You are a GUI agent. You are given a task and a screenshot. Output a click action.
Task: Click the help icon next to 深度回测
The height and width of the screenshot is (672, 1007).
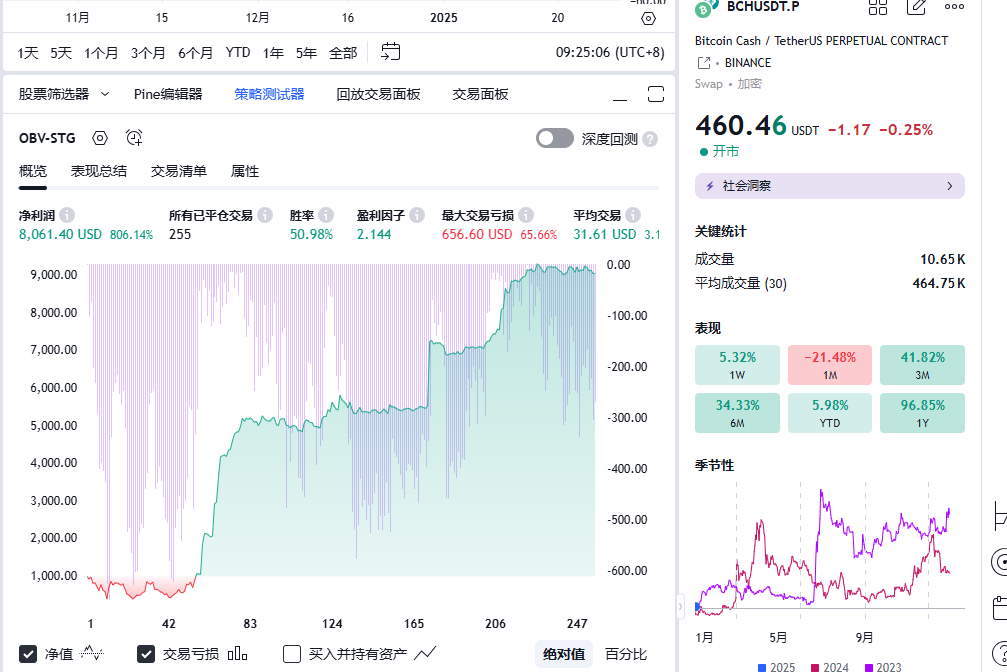[650, 139]
